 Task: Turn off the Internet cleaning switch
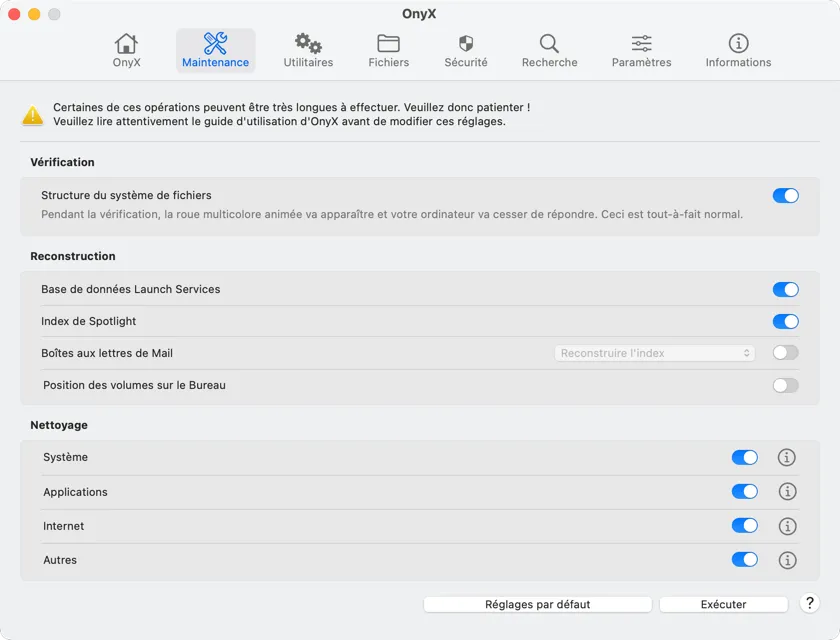pos(745,525)
